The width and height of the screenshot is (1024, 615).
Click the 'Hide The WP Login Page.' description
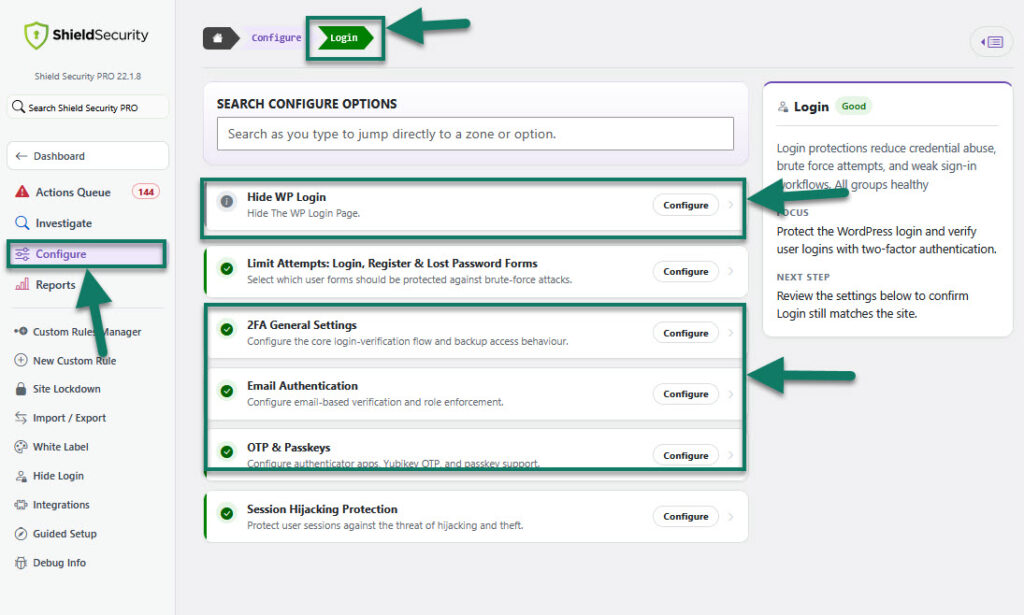point(303,213)
